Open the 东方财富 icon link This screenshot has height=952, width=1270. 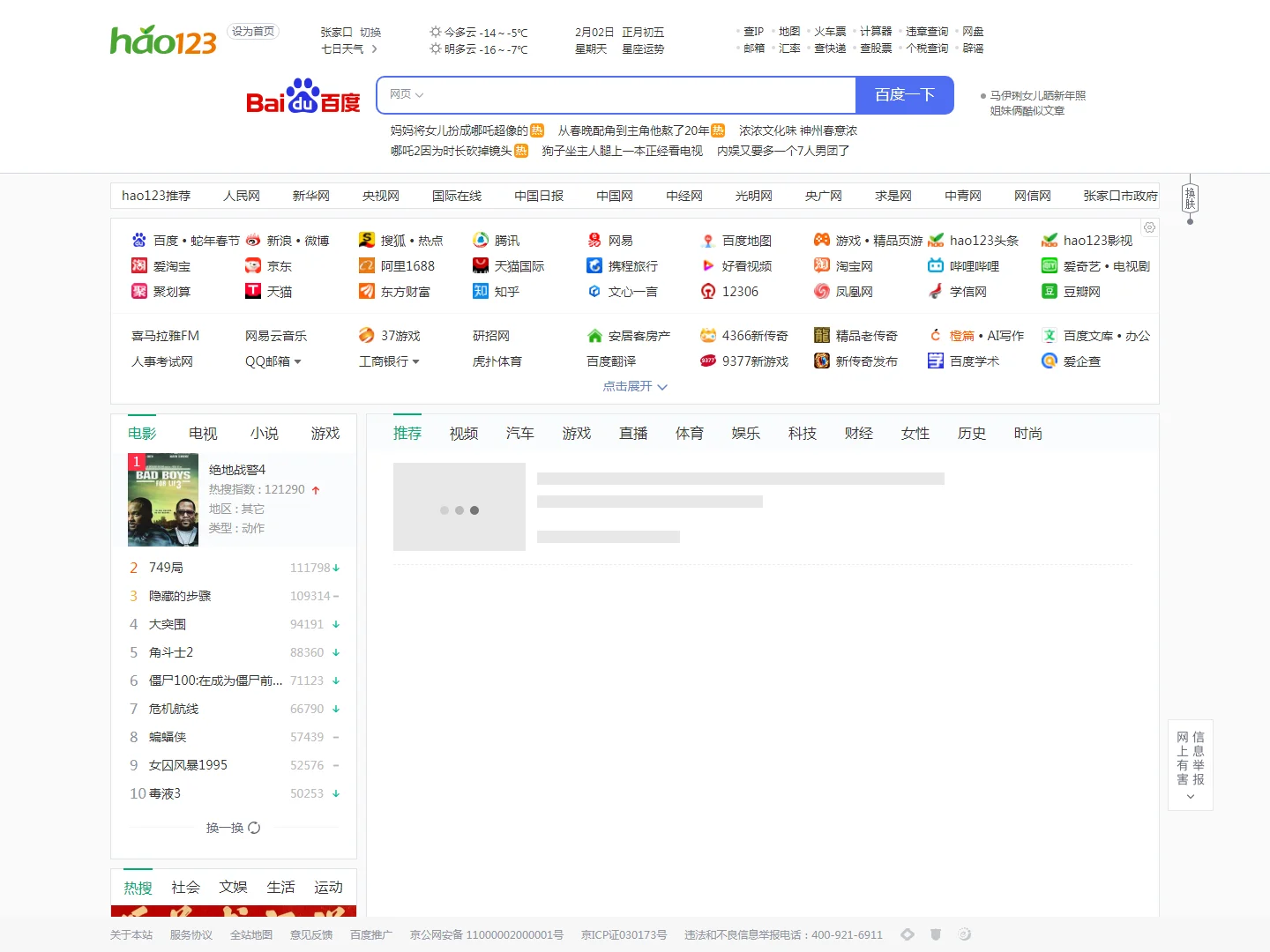(367, 291)
